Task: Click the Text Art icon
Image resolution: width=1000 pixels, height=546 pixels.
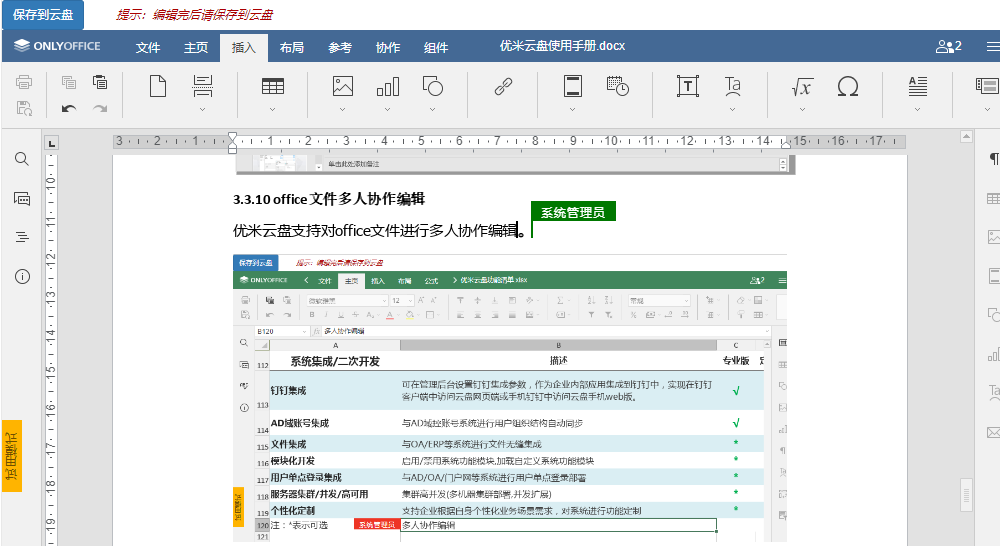Action: click(x=733, y=86)
